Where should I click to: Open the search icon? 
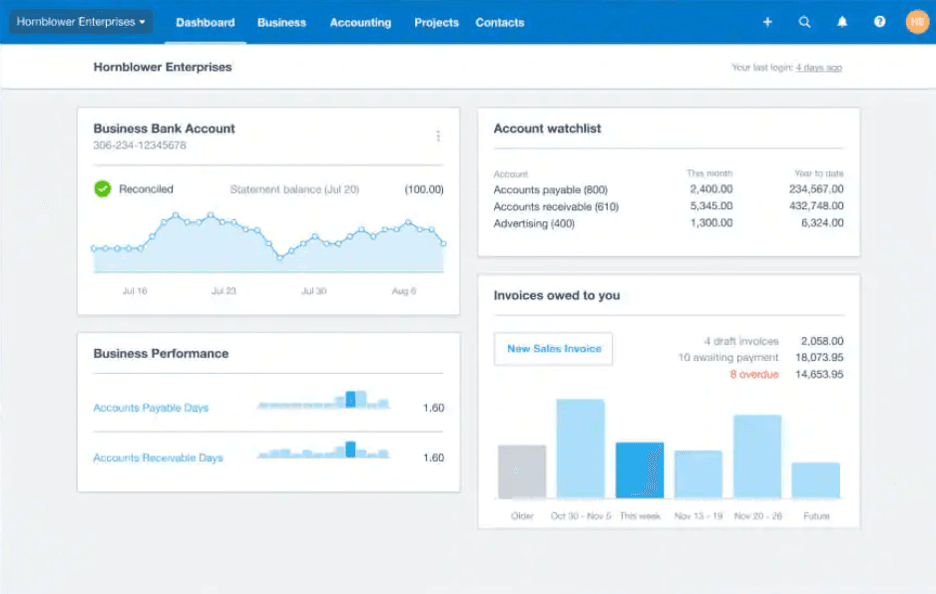point(805,21)
